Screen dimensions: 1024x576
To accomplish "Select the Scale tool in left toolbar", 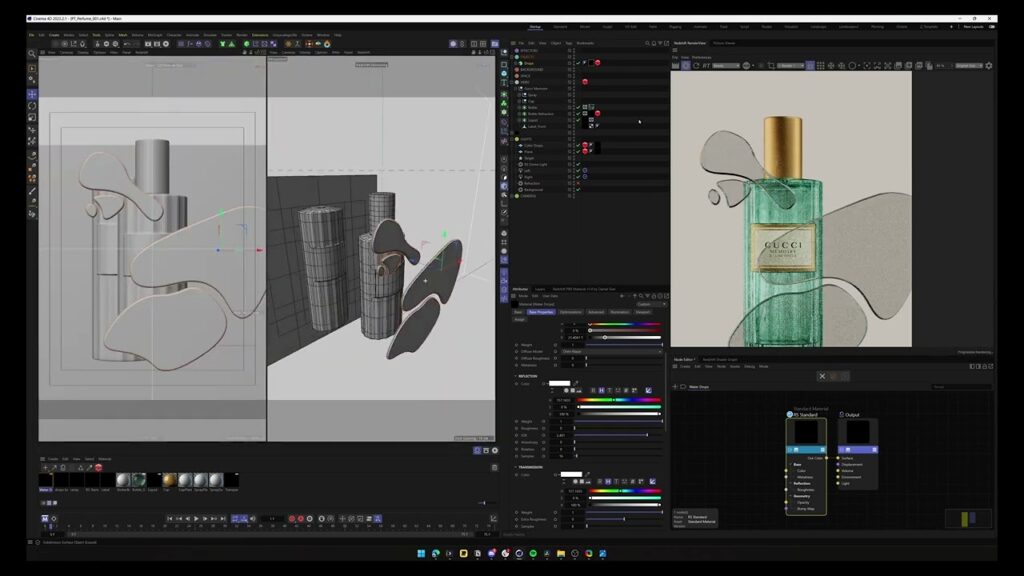I will coord(32,118).
